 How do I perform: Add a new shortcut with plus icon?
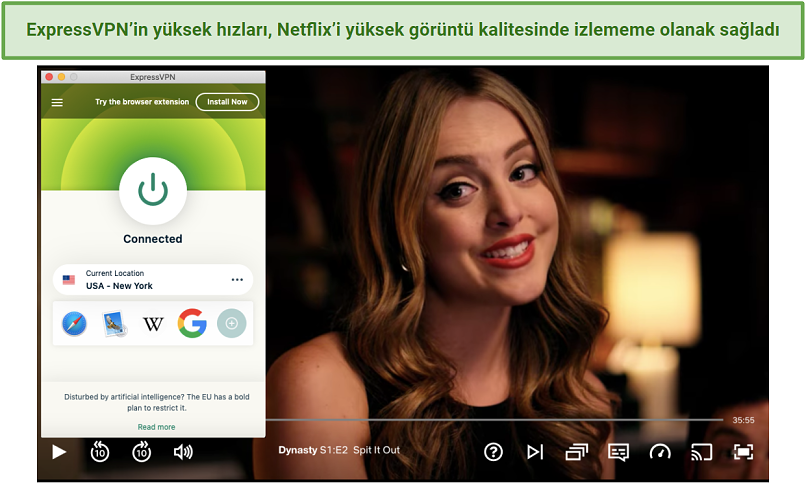pos(232,323)
